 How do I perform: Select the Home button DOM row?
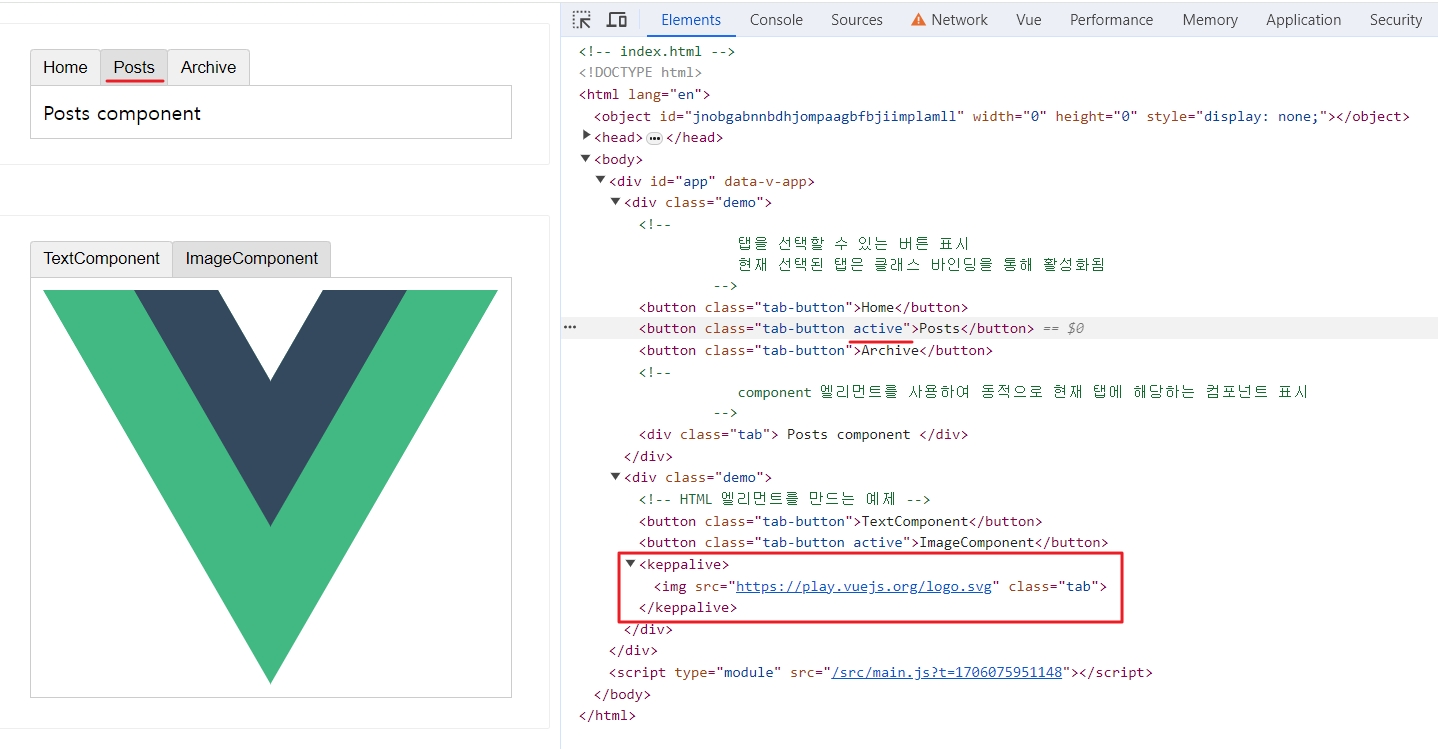click(x=803, y=307)
